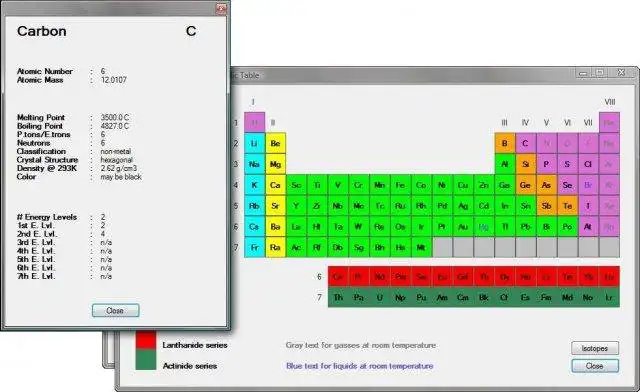Screen dimensions: 640x392
Task: Click the Density value 2.62 g/cm3
Action: [119, 168]
